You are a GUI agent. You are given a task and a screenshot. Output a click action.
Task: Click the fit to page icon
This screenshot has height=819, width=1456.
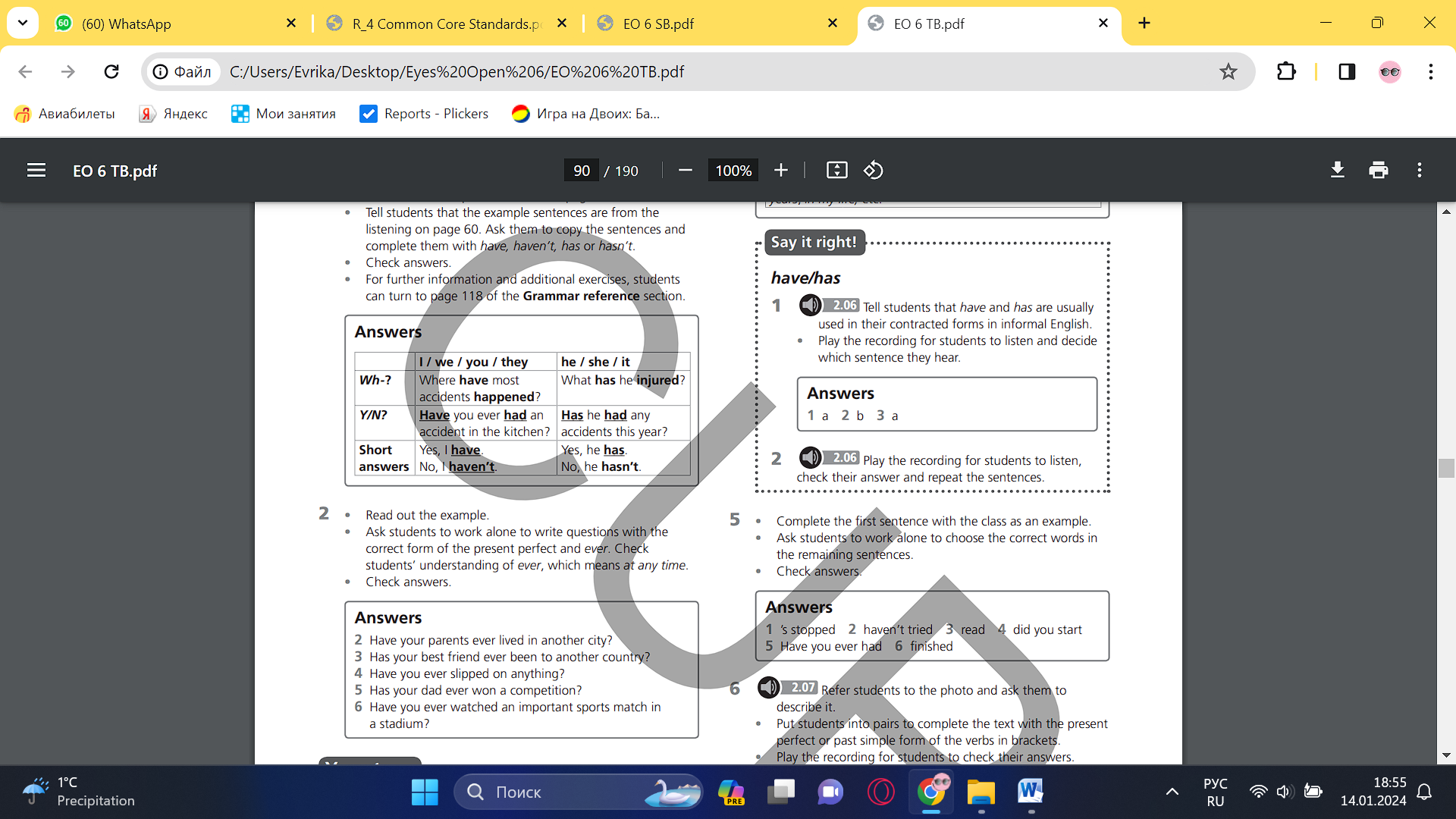pos(836,171)
